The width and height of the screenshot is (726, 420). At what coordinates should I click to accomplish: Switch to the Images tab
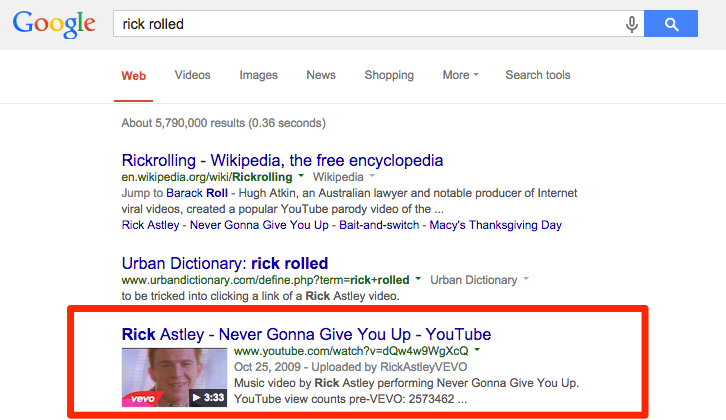click(x=258, y=75)
